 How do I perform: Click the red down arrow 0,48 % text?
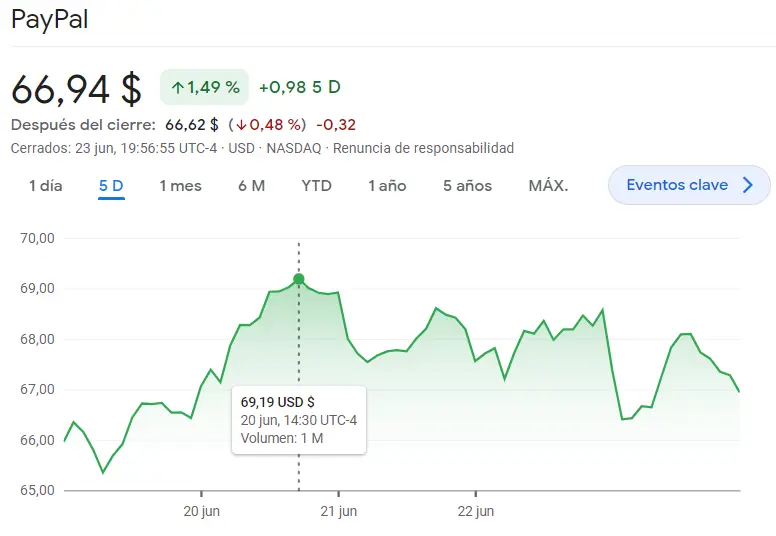point(267,125)
